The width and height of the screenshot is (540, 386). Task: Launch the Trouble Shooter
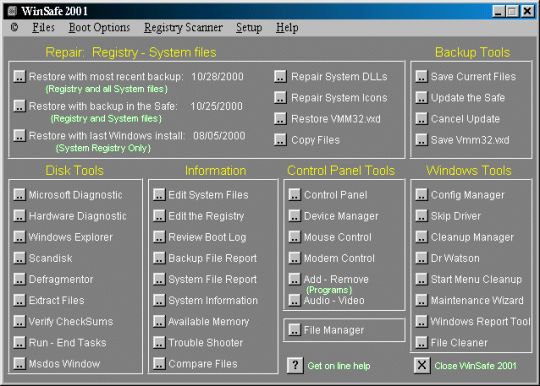(159, 342)
